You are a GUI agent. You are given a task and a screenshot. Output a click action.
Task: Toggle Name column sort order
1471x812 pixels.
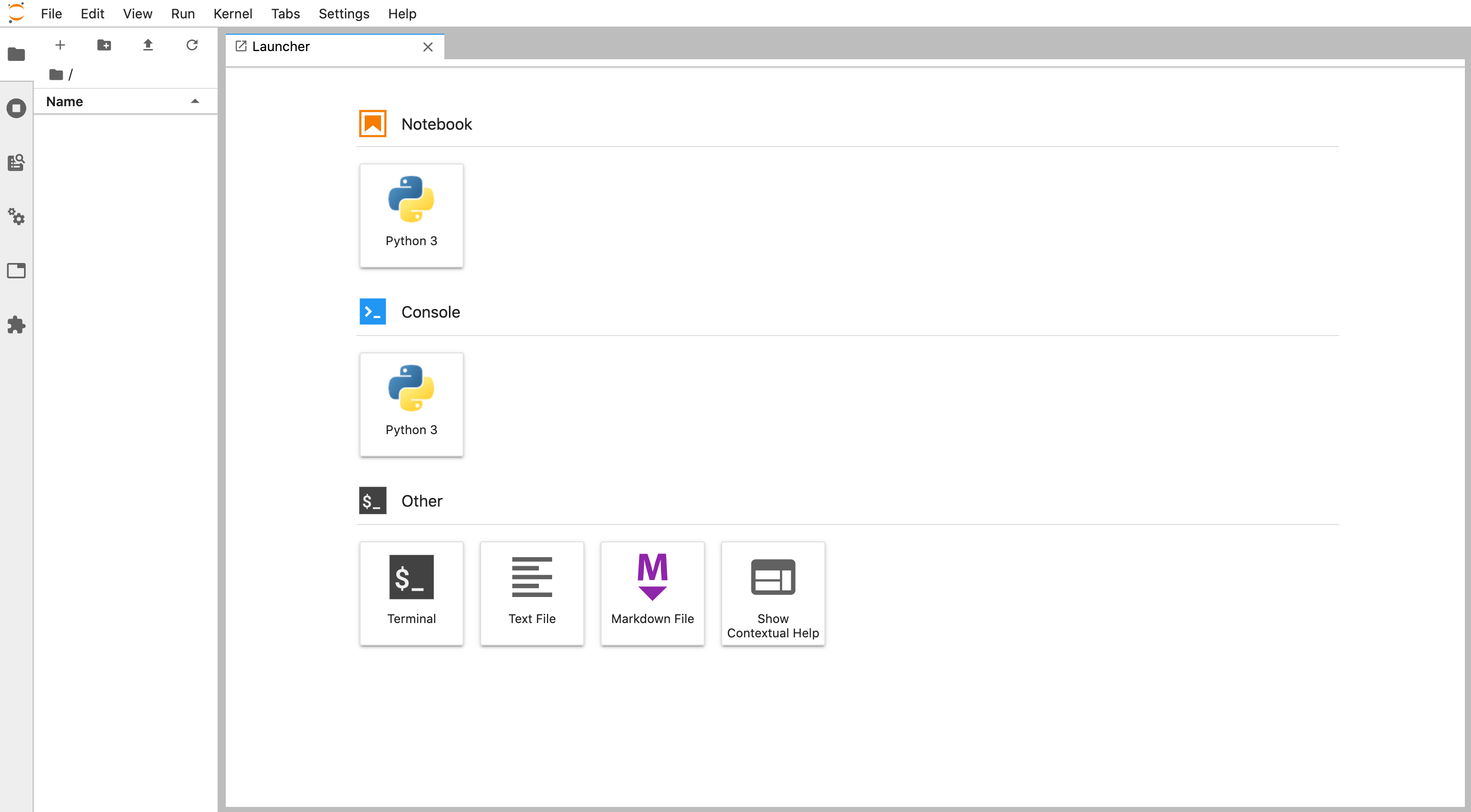click(64, 101)
